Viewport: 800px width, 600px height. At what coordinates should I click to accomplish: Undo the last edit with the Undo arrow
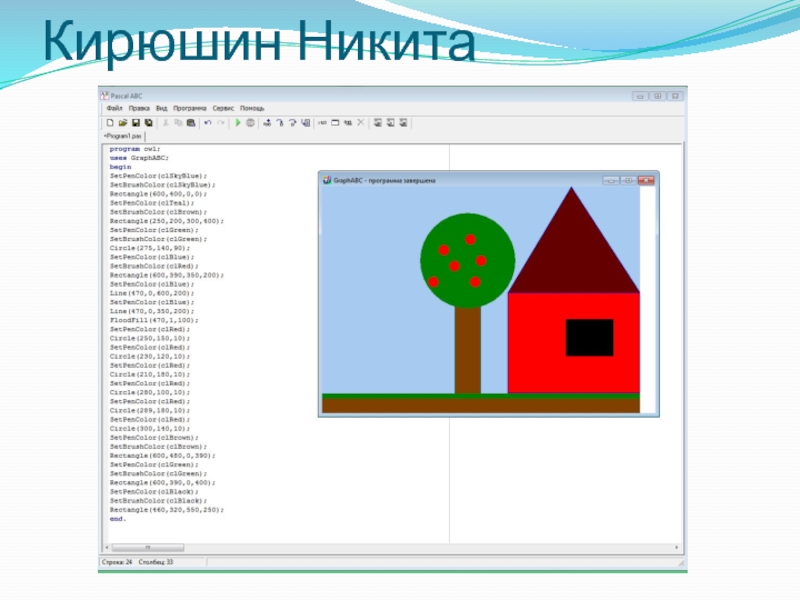pyautogui.click(x=207, y=123)
